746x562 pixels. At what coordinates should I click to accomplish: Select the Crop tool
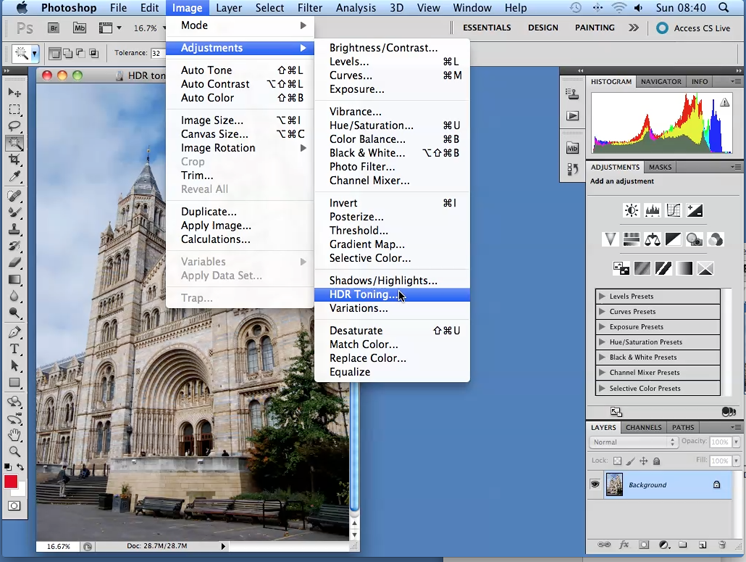tap(14, 159)
